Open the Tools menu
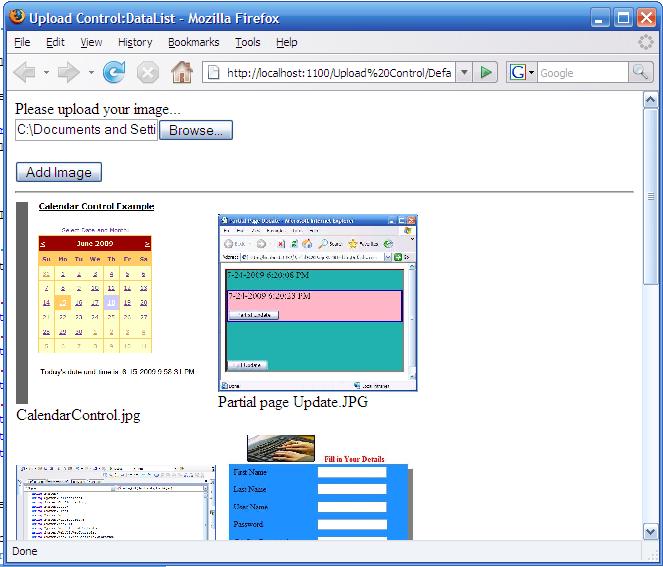Viewport: 663px width, 567px height. (248, 42)
